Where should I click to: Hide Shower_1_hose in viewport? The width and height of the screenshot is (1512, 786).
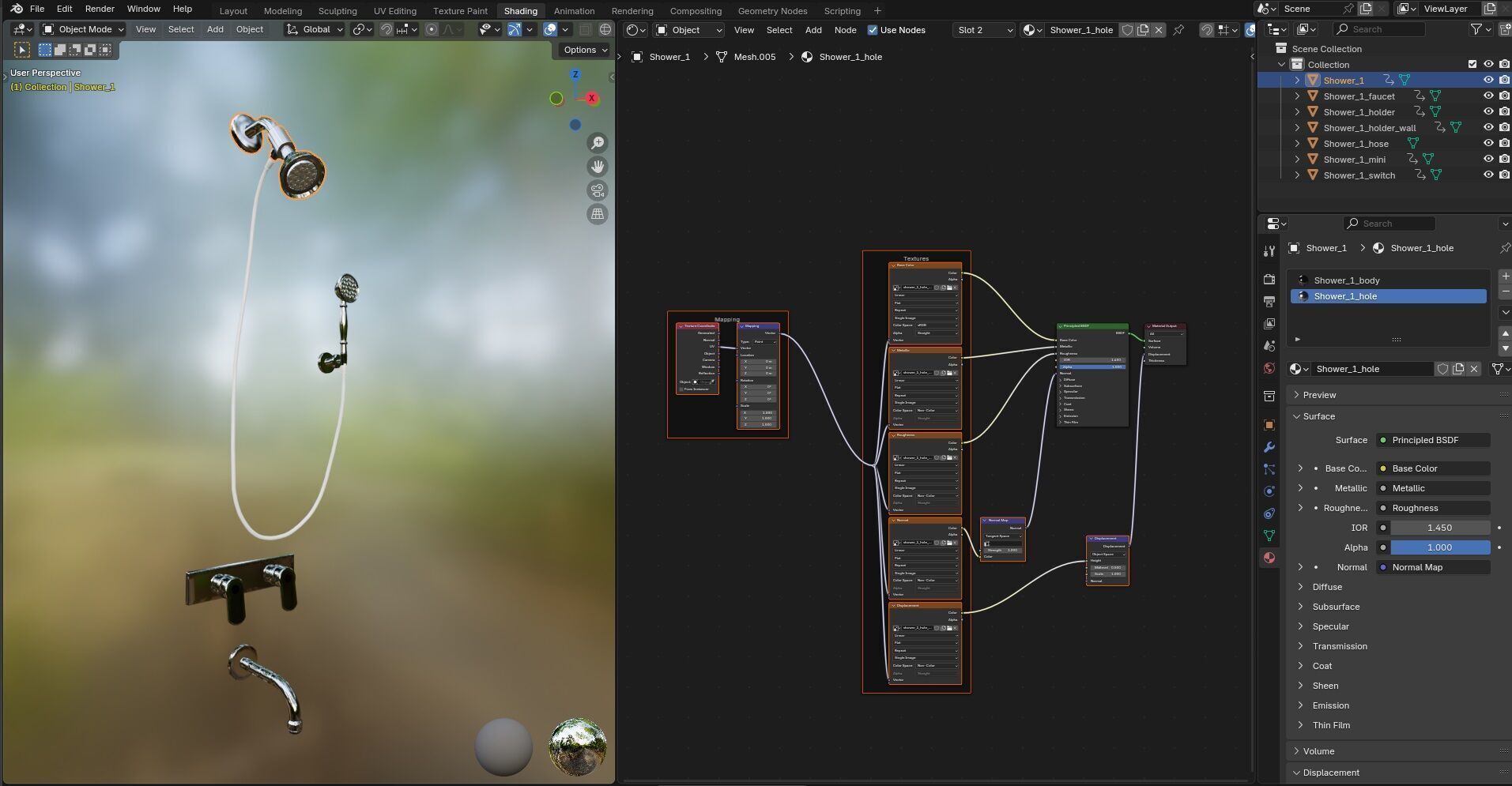click(1488, 143)
